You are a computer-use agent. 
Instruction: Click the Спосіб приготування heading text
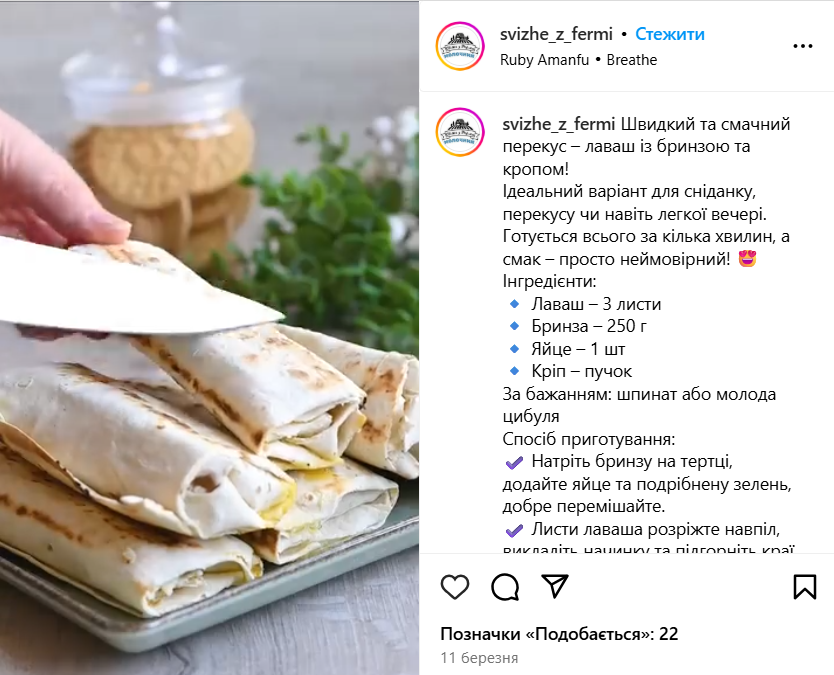pos(589,439)
